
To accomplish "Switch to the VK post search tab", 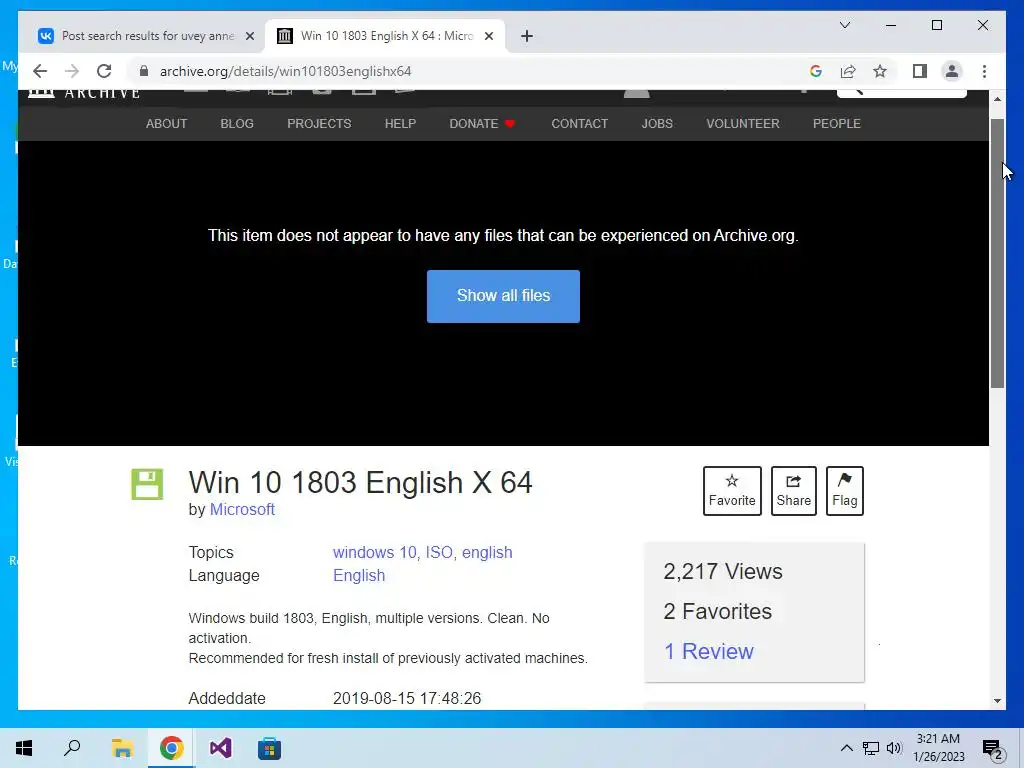I will pyautogui.click(x=146, y=36).
